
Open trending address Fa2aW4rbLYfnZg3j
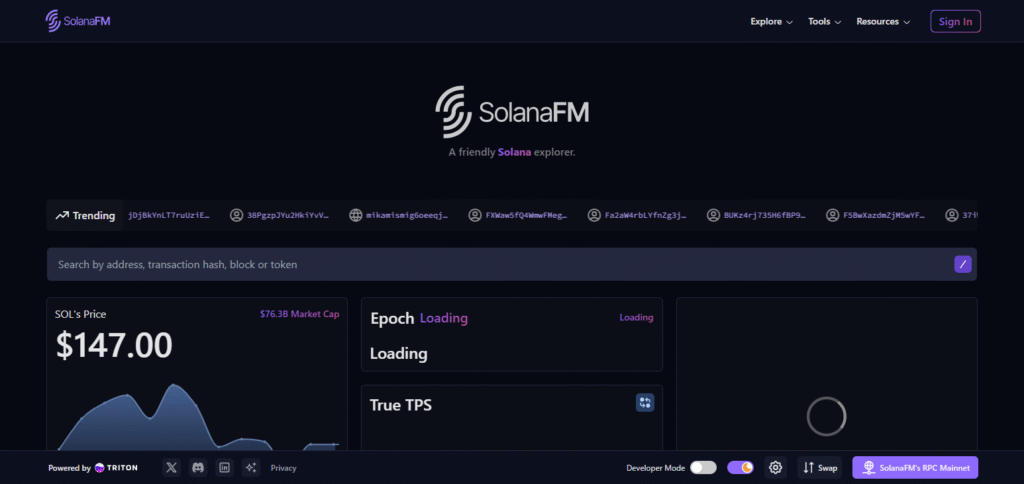(646, 215)
